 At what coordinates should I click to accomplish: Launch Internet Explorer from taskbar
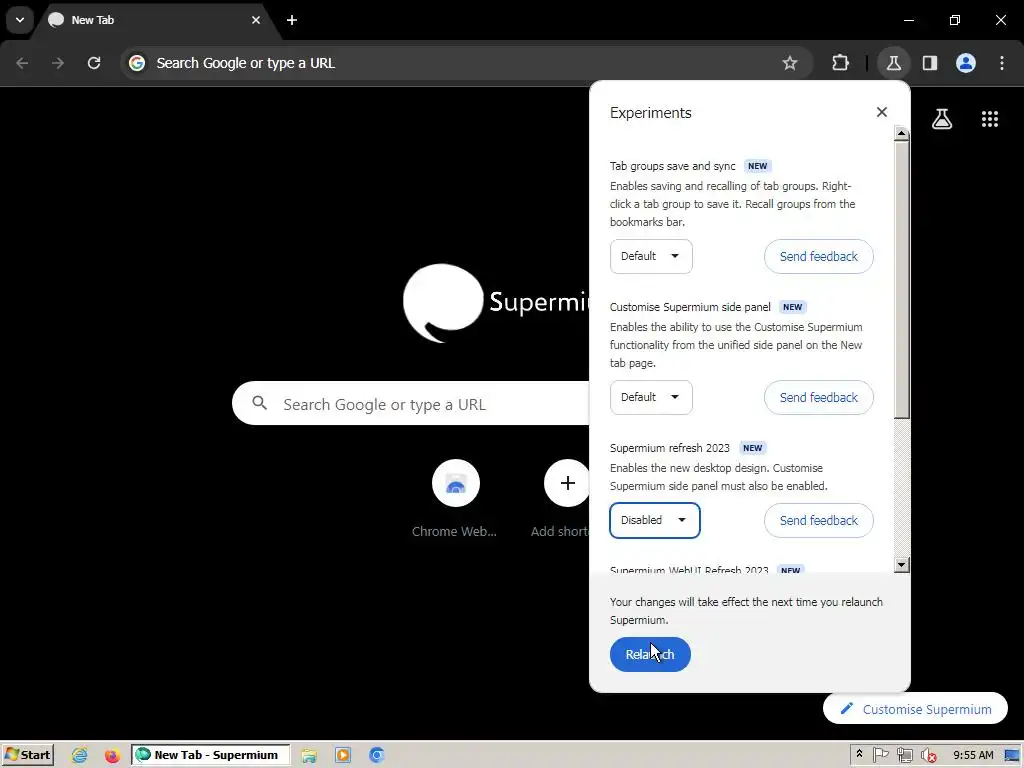pyautogui.click(x=80, y=755)
